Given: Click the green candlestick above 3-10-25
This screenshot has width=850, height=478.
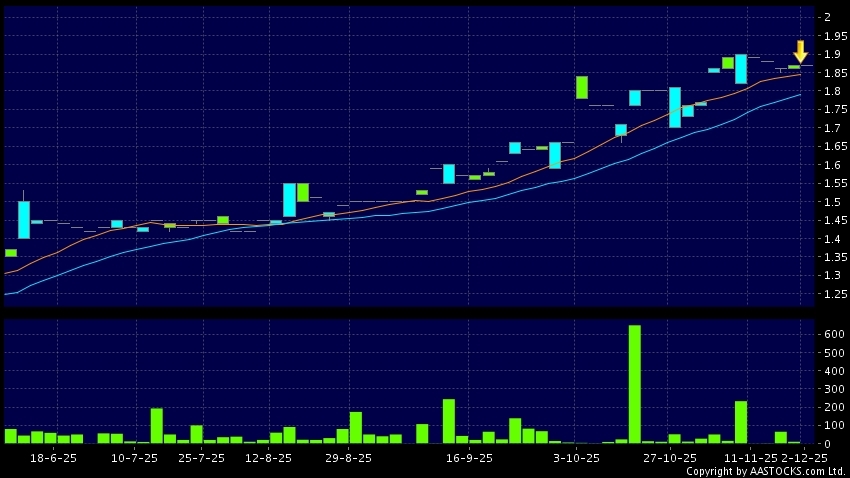Looking at the screenshot, I should click(581, 87).
